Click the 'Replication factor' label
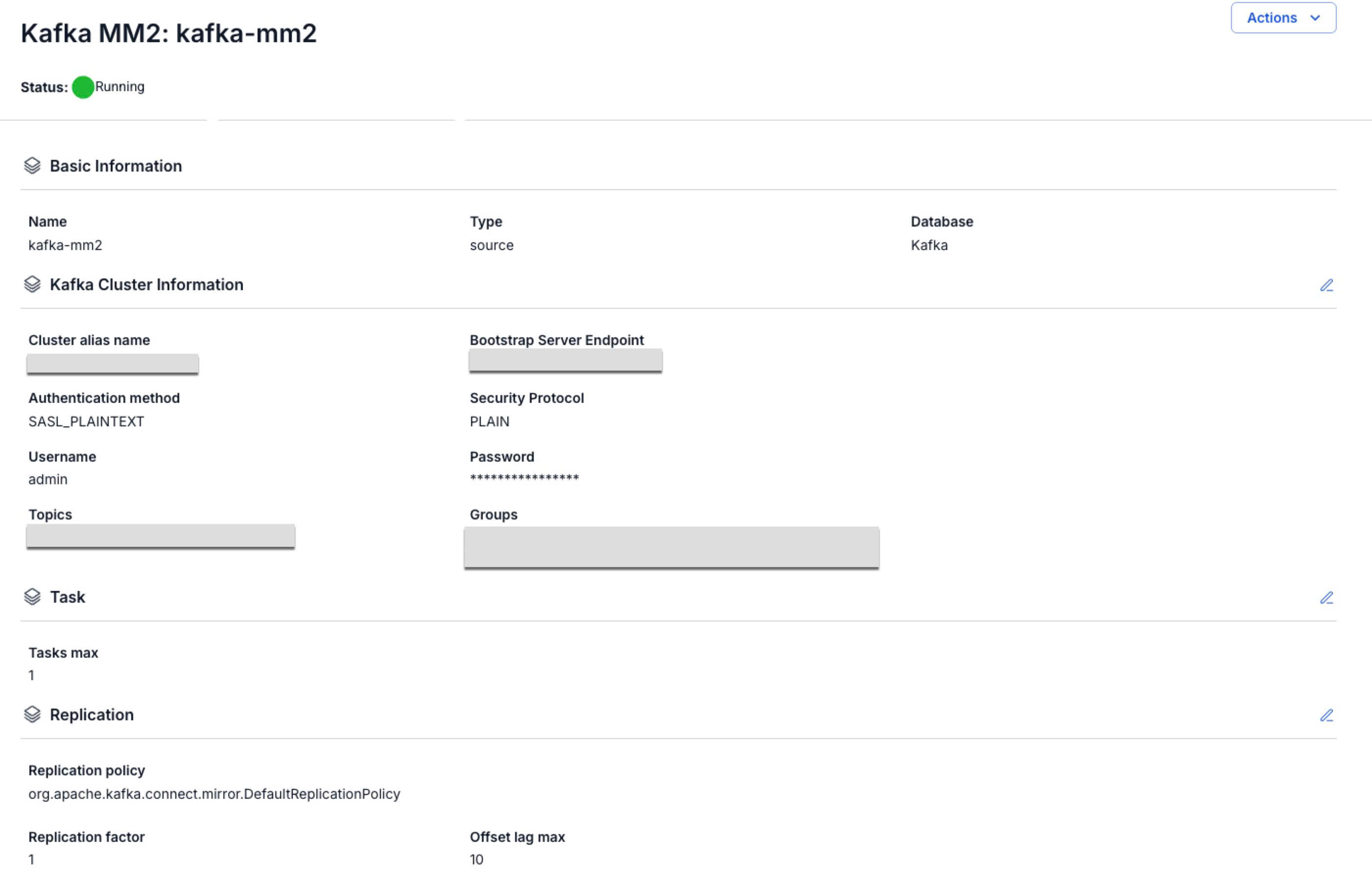 86,837
